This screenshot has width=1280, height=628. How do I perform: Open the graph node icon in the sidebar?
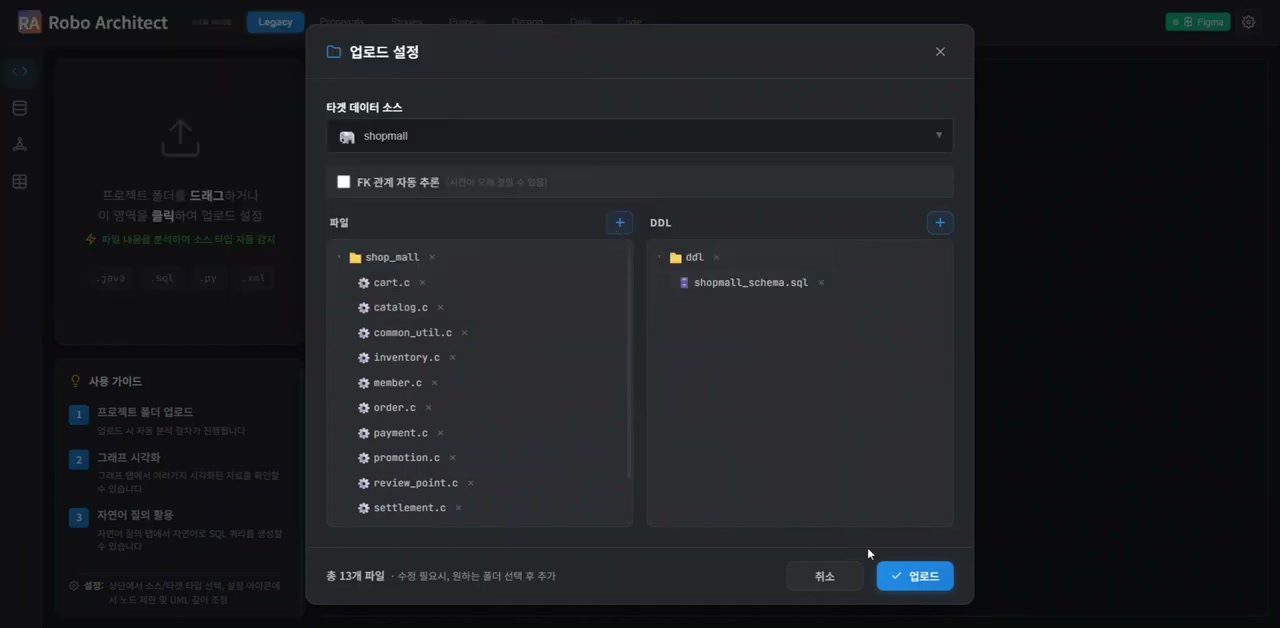coord(20,144)
